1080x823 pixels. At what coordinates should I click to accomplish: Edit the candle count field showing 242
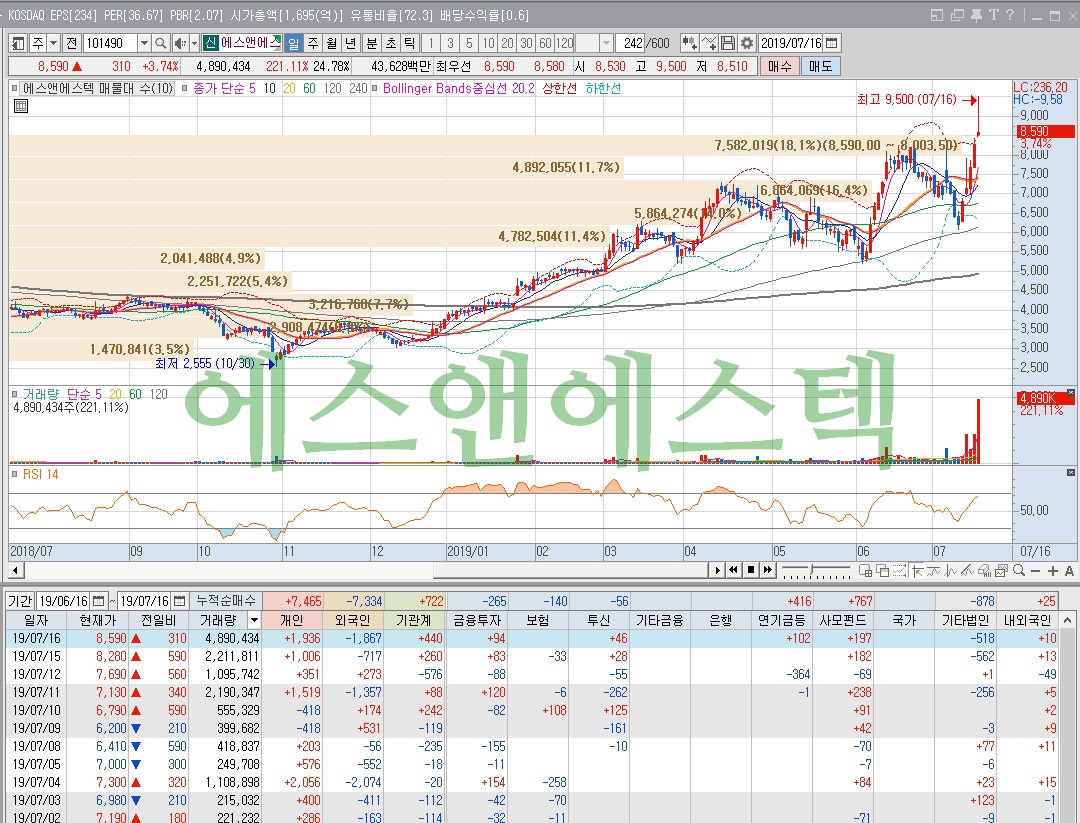pos(630,43)
